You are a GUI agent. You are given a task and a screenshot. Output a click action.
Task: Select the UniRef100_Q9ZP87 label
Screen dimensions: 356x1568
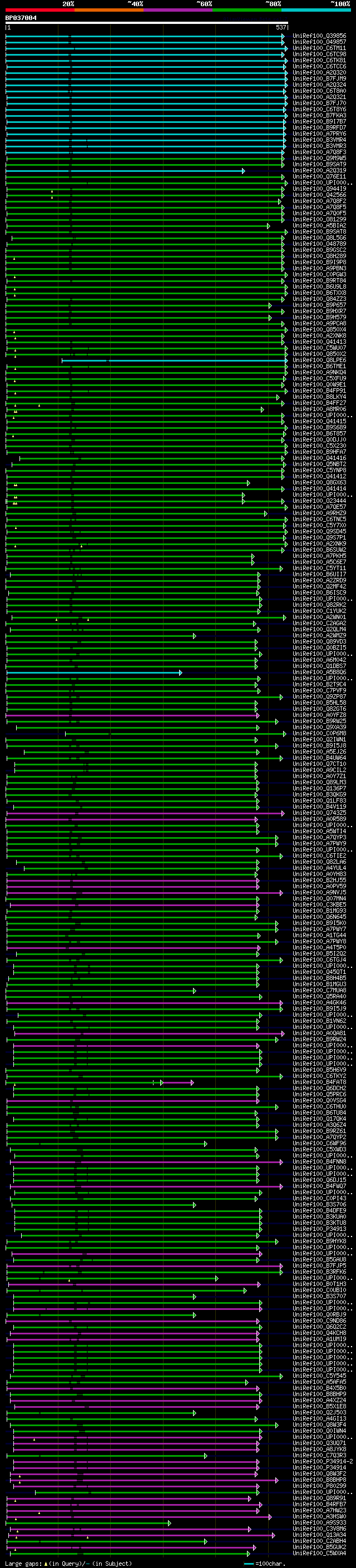(x=319, y=696)
